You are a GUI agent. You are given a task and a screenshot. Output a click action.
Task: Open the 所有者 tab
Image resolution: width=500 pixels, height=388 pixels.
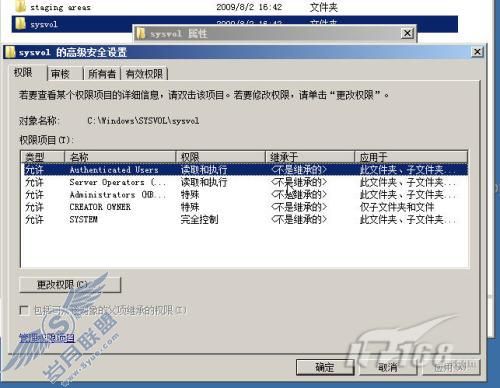102,74
